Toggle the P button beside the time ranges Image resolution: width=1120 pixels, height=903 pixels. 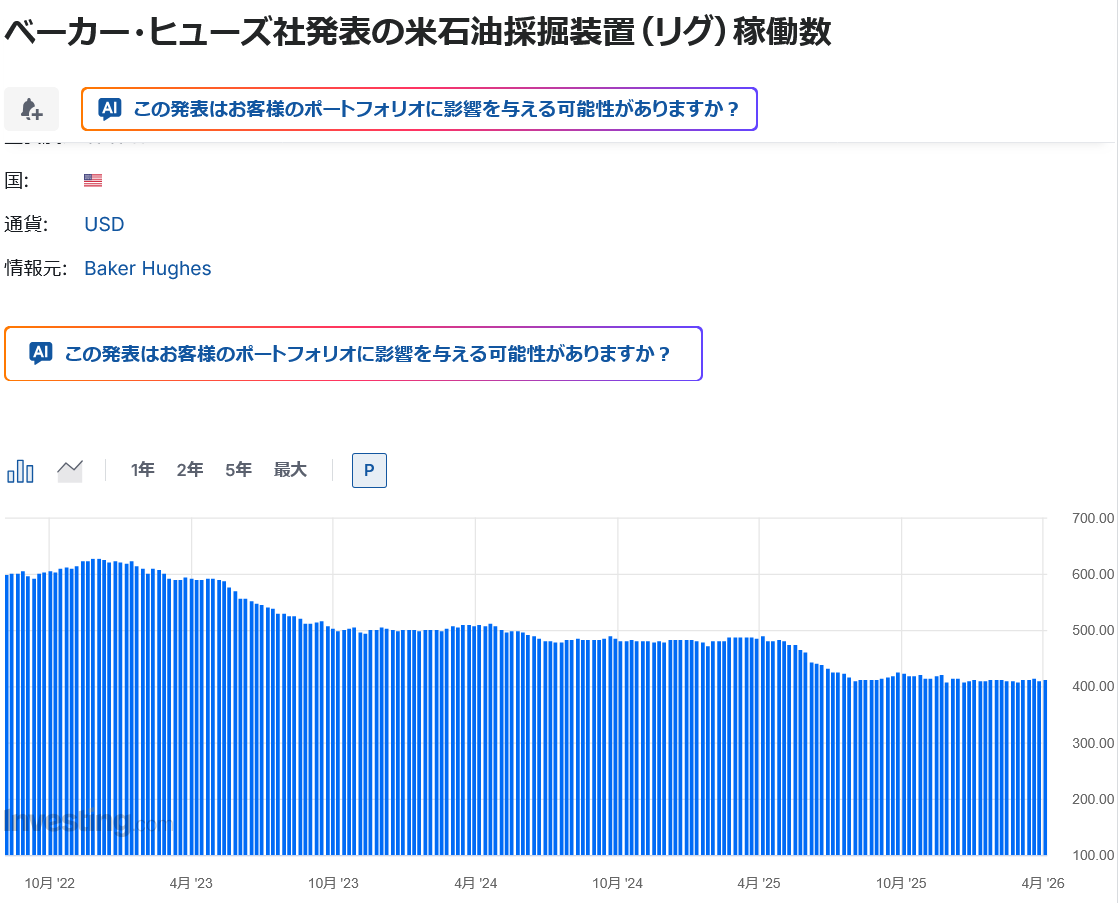click(x=369, y=470)
